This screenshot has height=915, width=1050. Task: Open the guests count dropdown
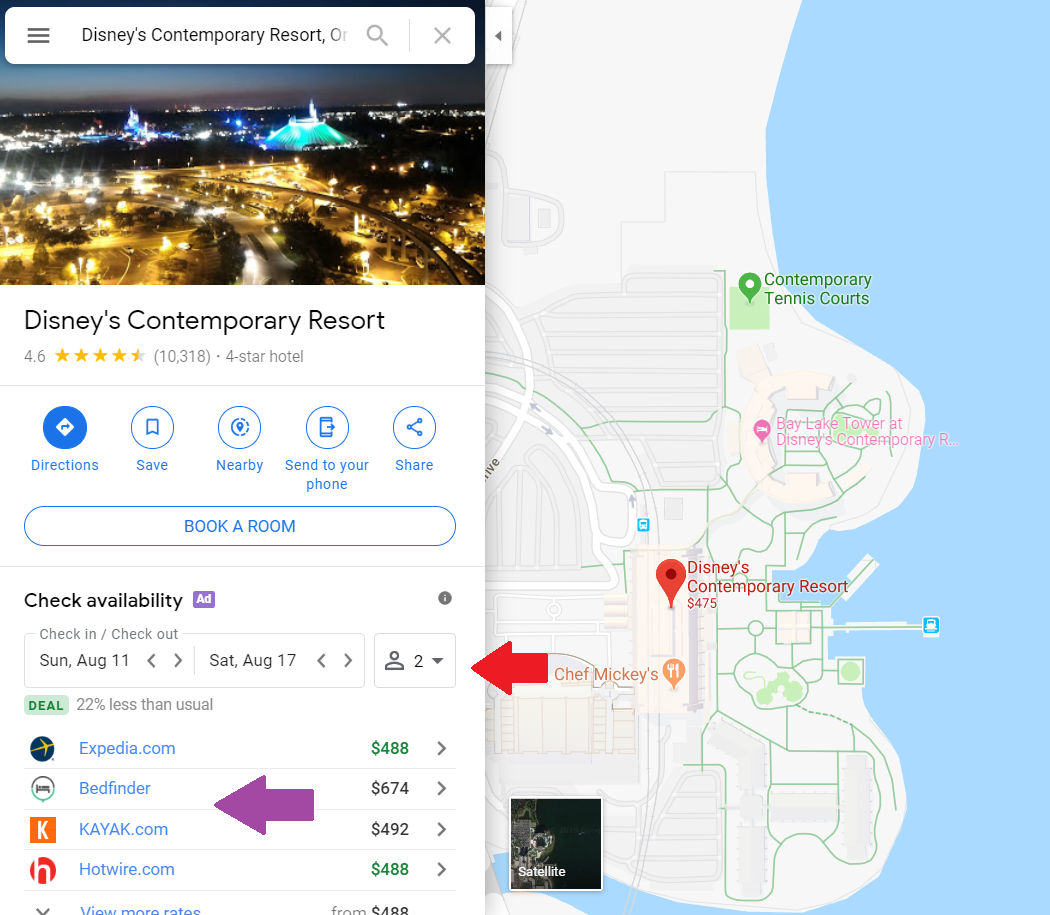(415, 660)
